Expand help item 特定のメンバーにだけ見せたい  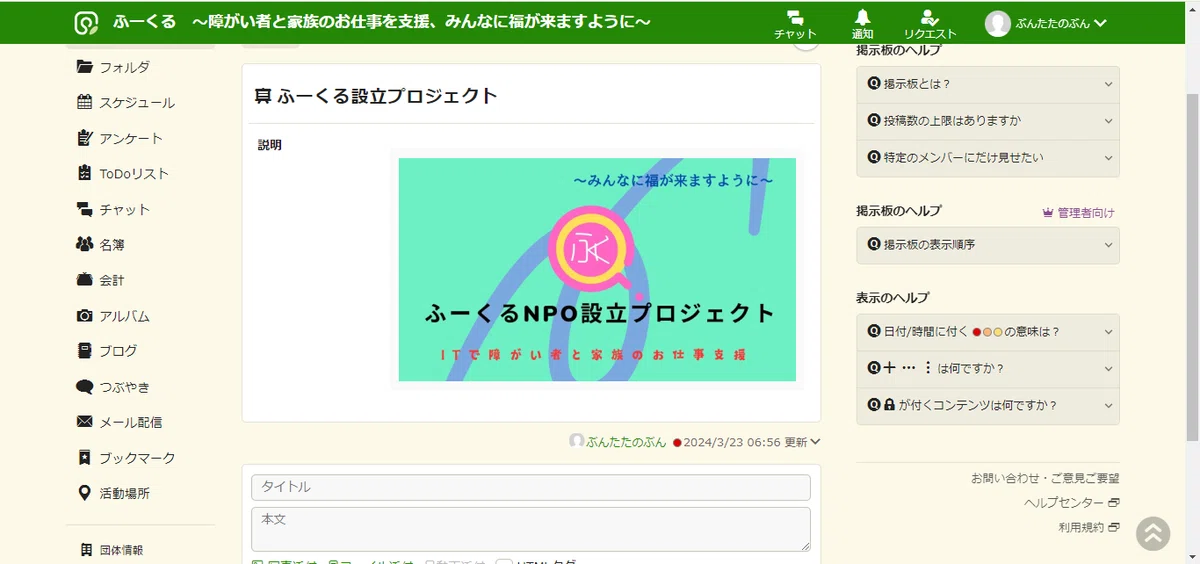pyautogui.click(x=988, y=158)
